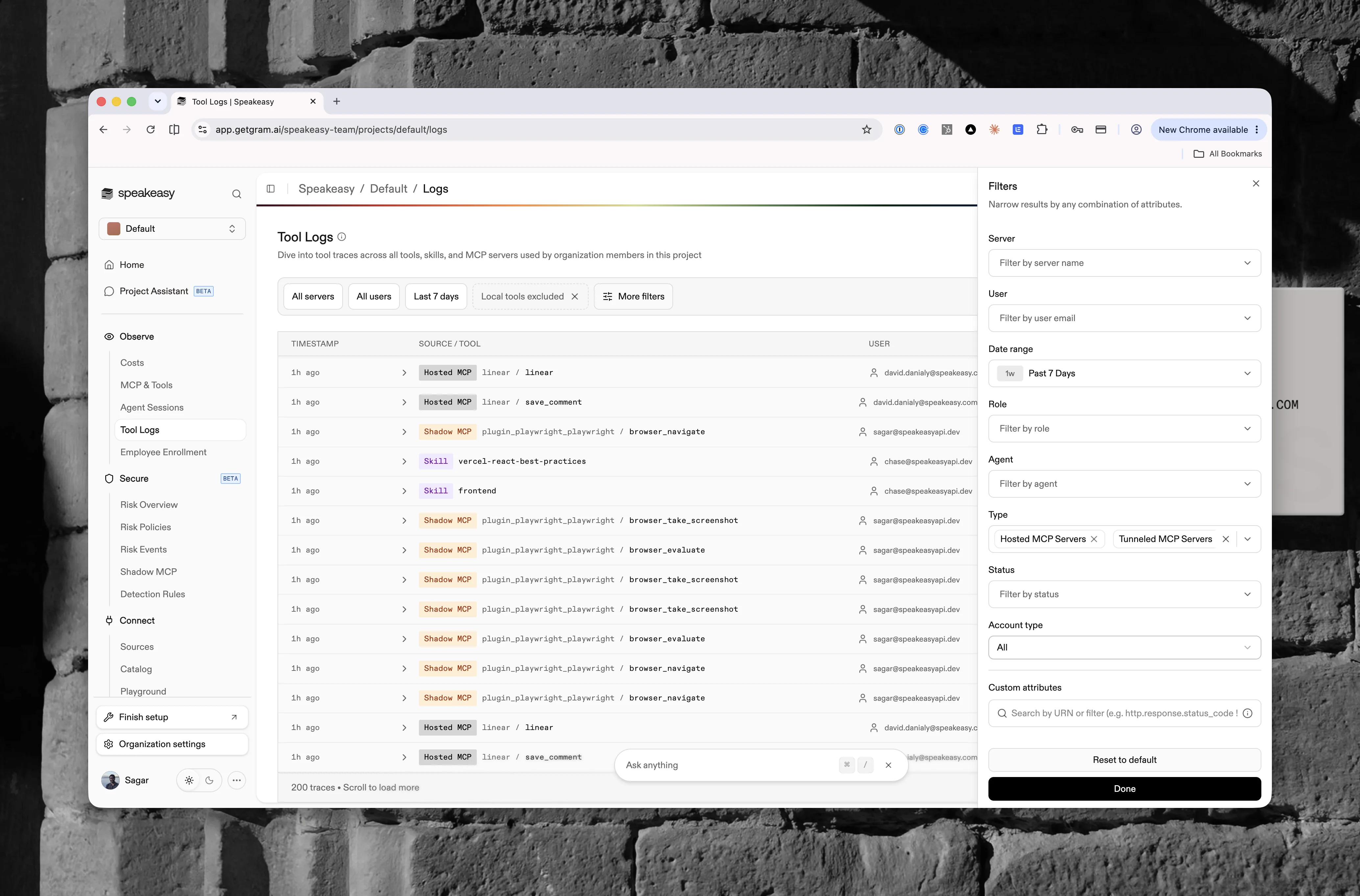Open Account type All dropdown
1360x896 pixels.
[1124, 648]
